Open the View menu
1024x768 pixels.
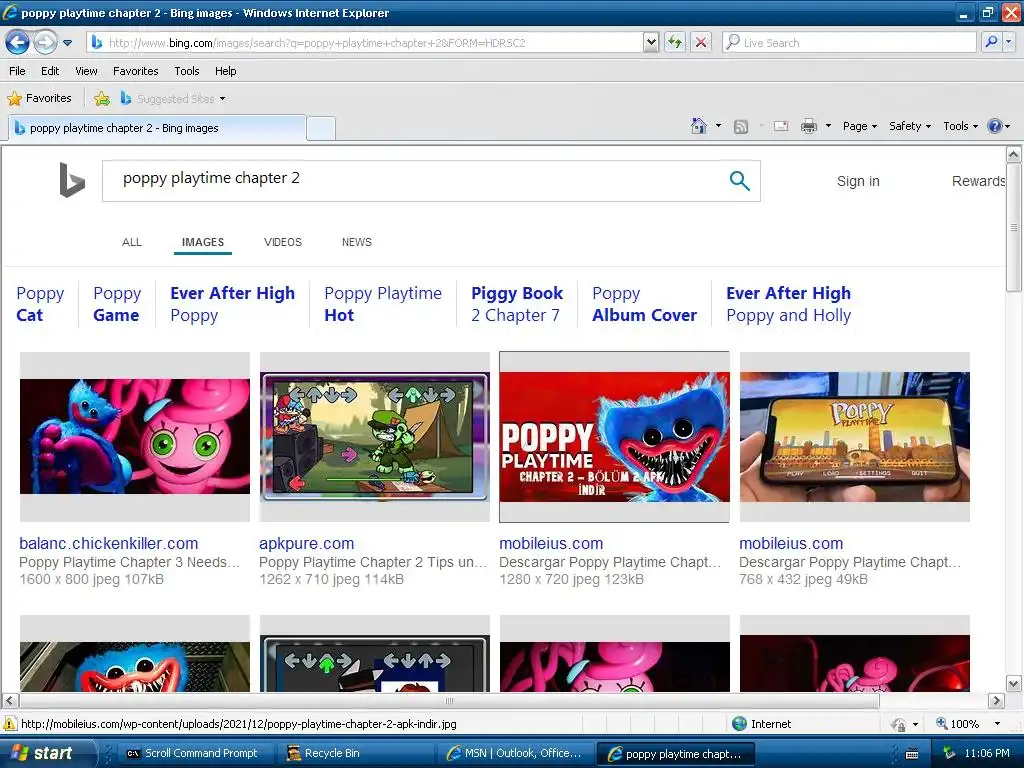pos(86,71)
